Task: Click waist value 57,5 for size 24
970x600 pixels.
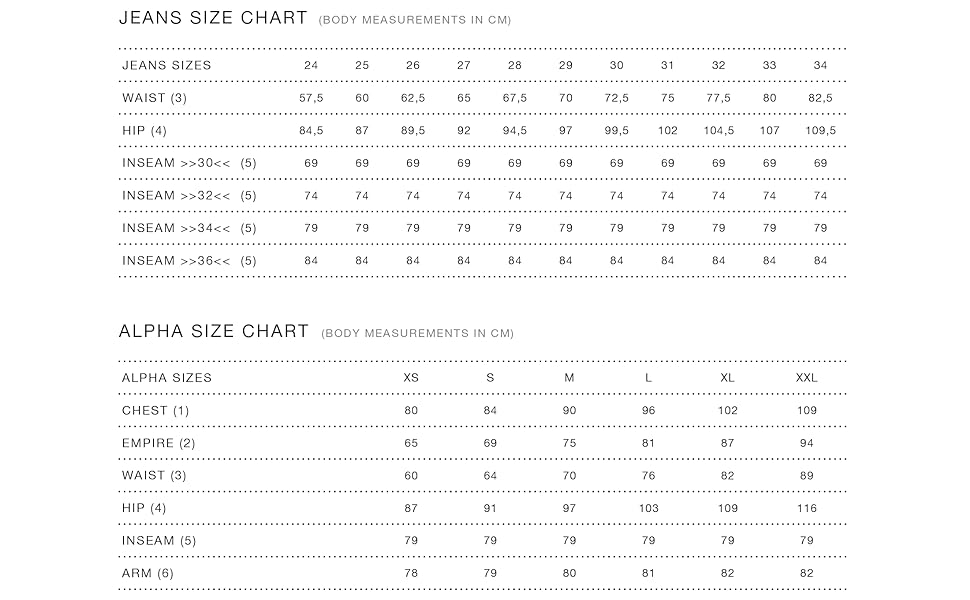Action: [x=311, y=98]
